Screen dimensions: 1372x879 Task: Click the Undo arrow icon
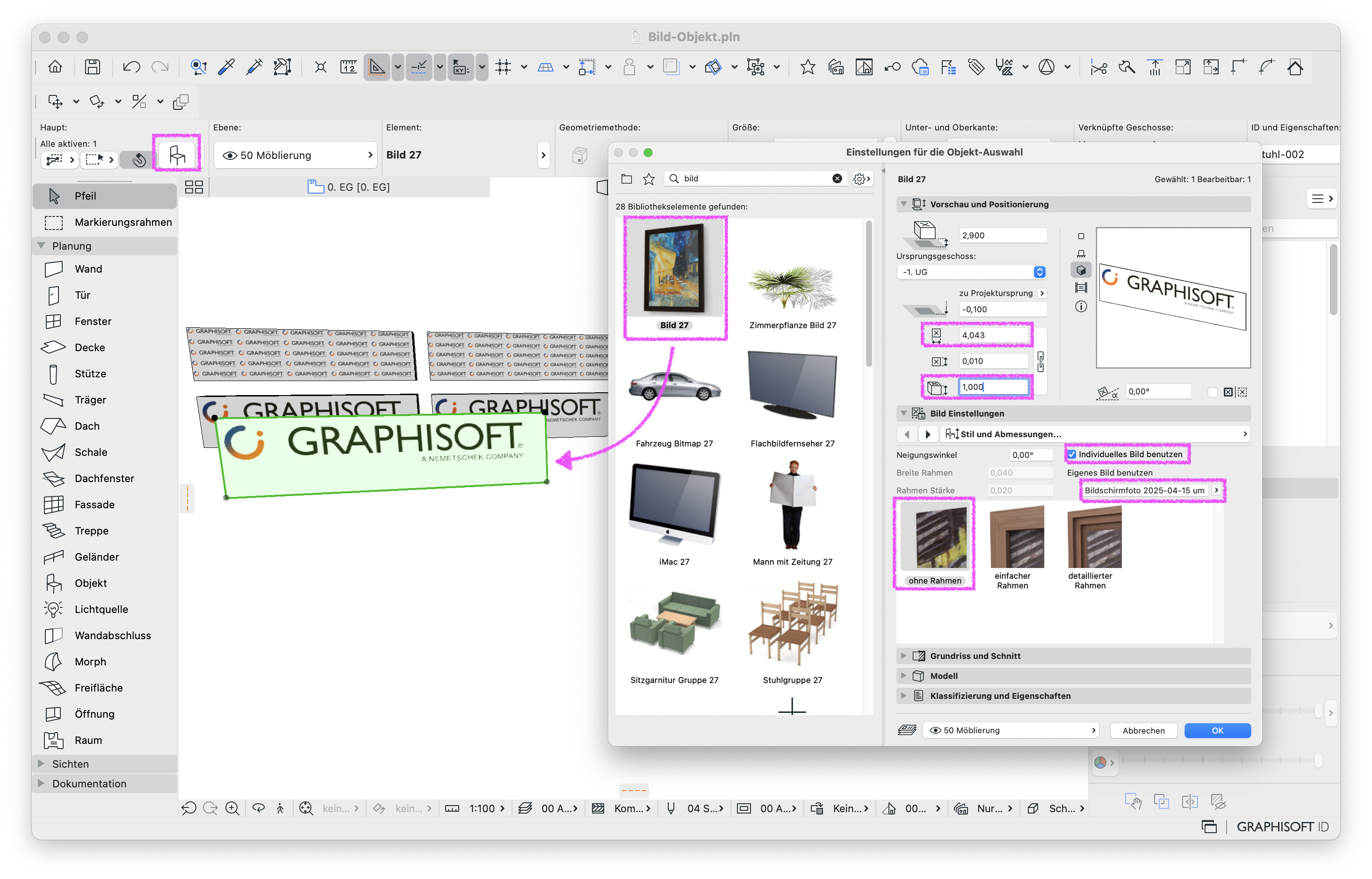[x=131, y=67]
